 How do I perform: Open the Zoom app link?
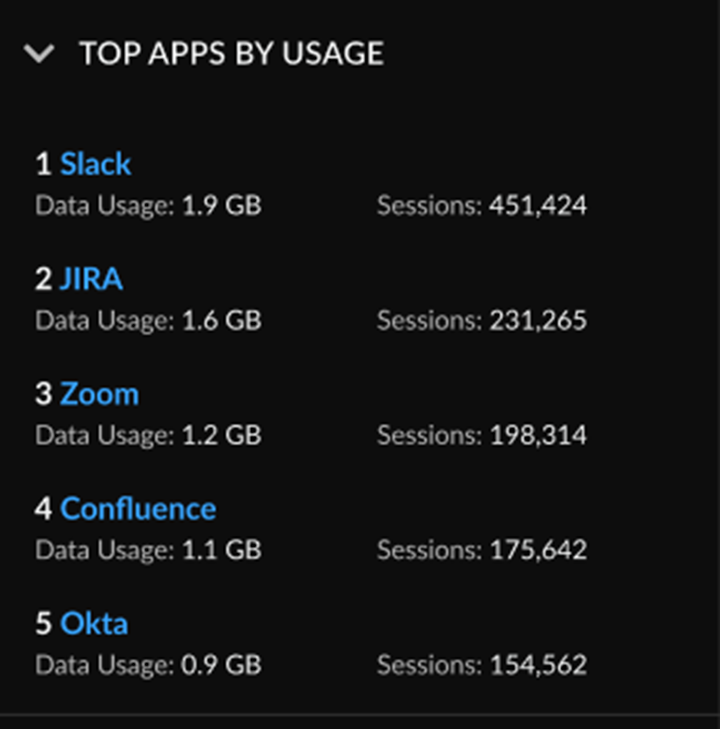(x=99, y=394)
